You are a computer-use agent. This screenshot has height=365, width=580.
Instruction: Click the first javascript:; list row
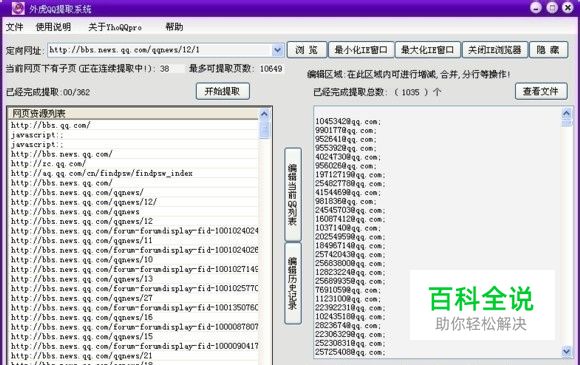click(133, 135)
